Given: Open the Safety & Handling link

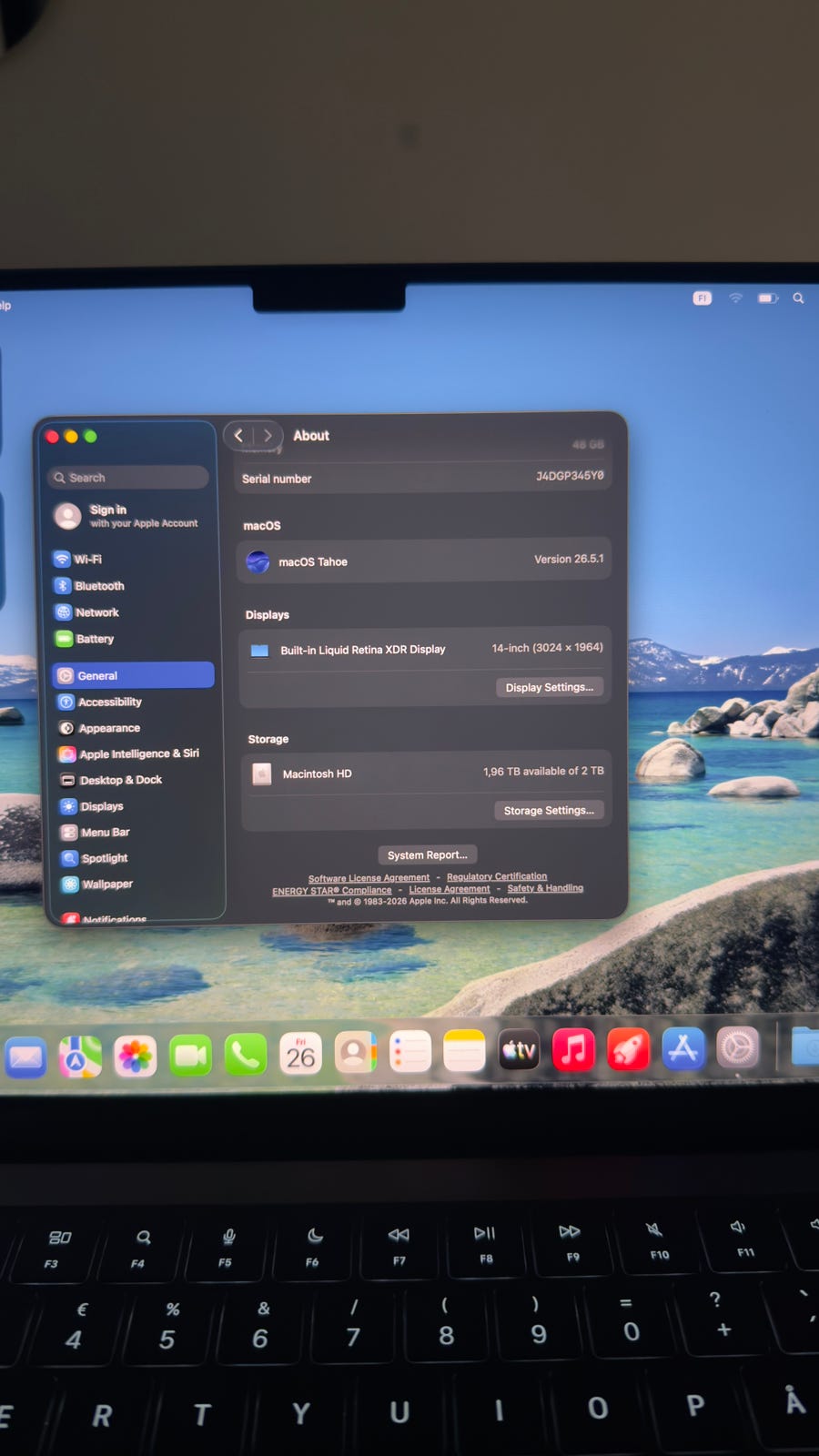Looking at the screenshot, I should tap(545, 888).
